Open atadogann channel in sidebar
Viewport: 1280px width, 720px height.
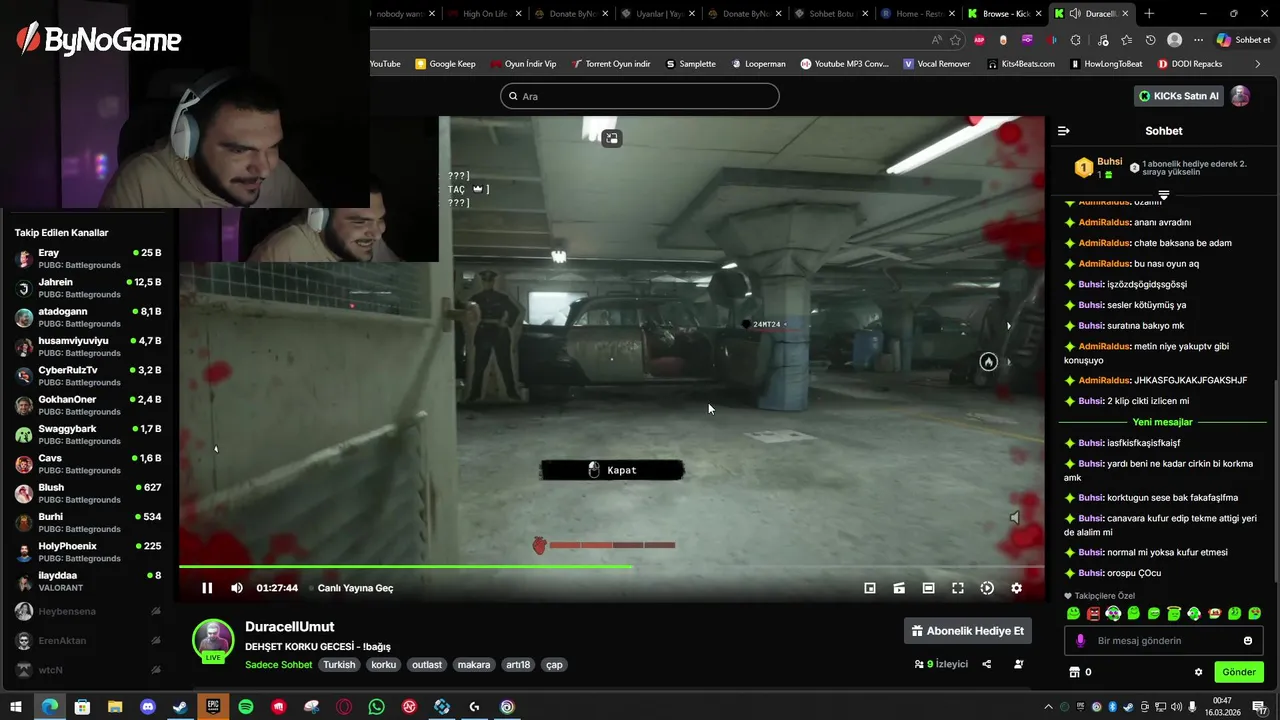89,317
